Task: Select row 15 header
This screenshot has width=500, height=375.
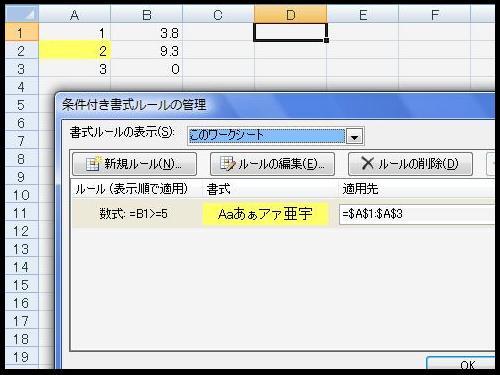Action: [22, 285]
